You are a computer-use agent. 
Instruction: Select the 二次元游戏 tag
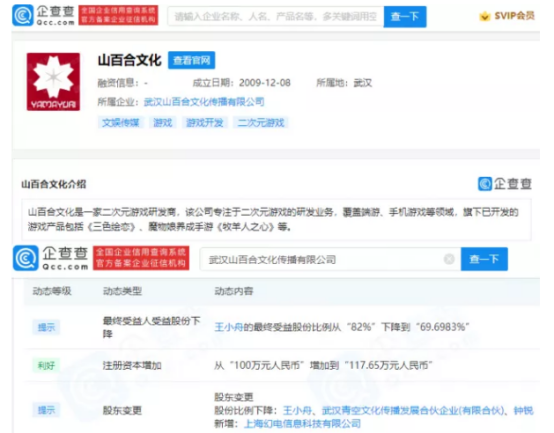(261, 123)
